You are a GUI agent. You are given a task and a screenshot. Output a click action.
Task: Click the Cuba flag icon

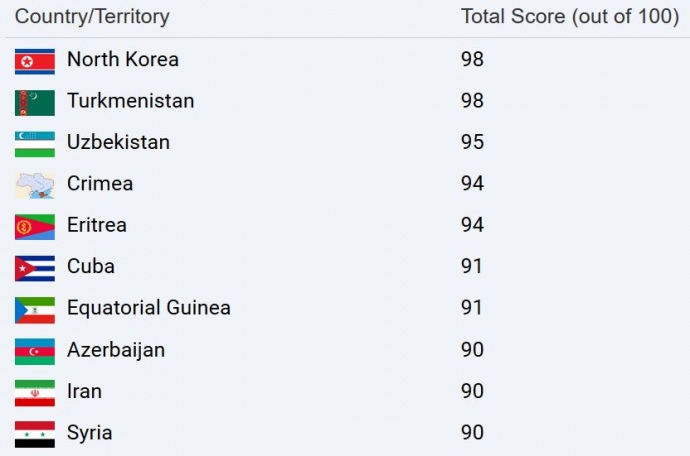(35, 268)
